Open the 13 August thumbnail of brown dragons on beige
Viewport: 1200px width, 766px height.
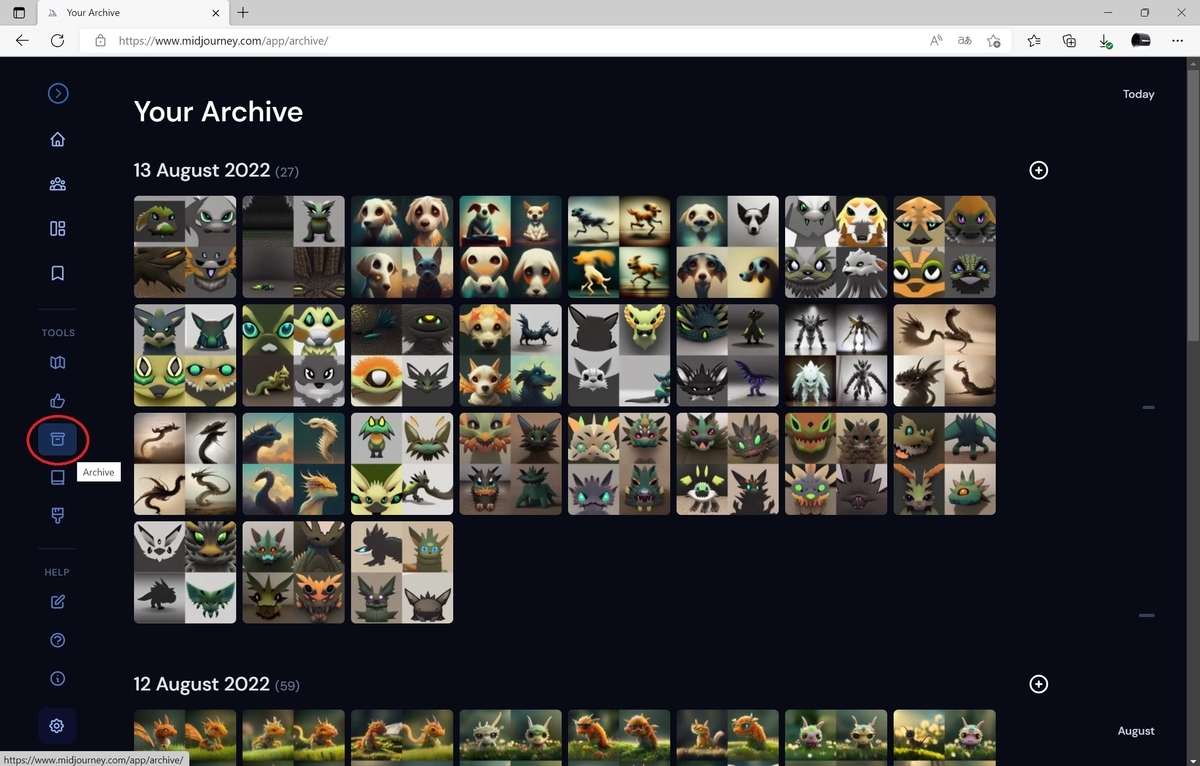(944, 355)
